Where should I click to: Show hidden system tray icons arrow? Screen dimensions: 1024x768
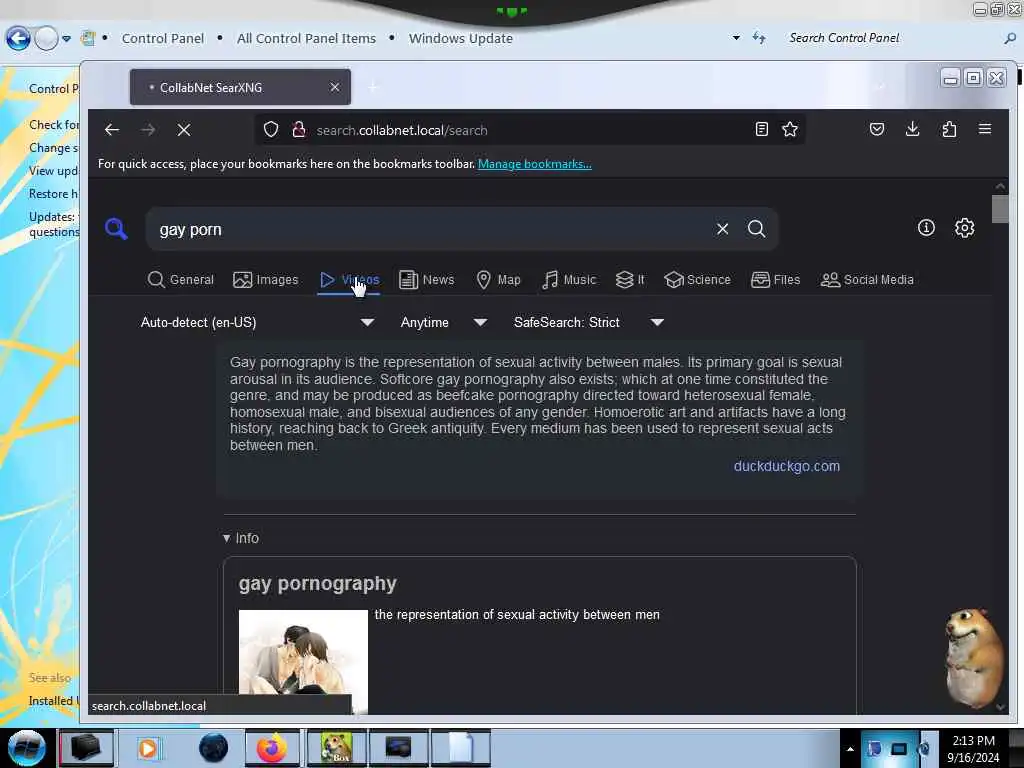click(x=850, y=748)
